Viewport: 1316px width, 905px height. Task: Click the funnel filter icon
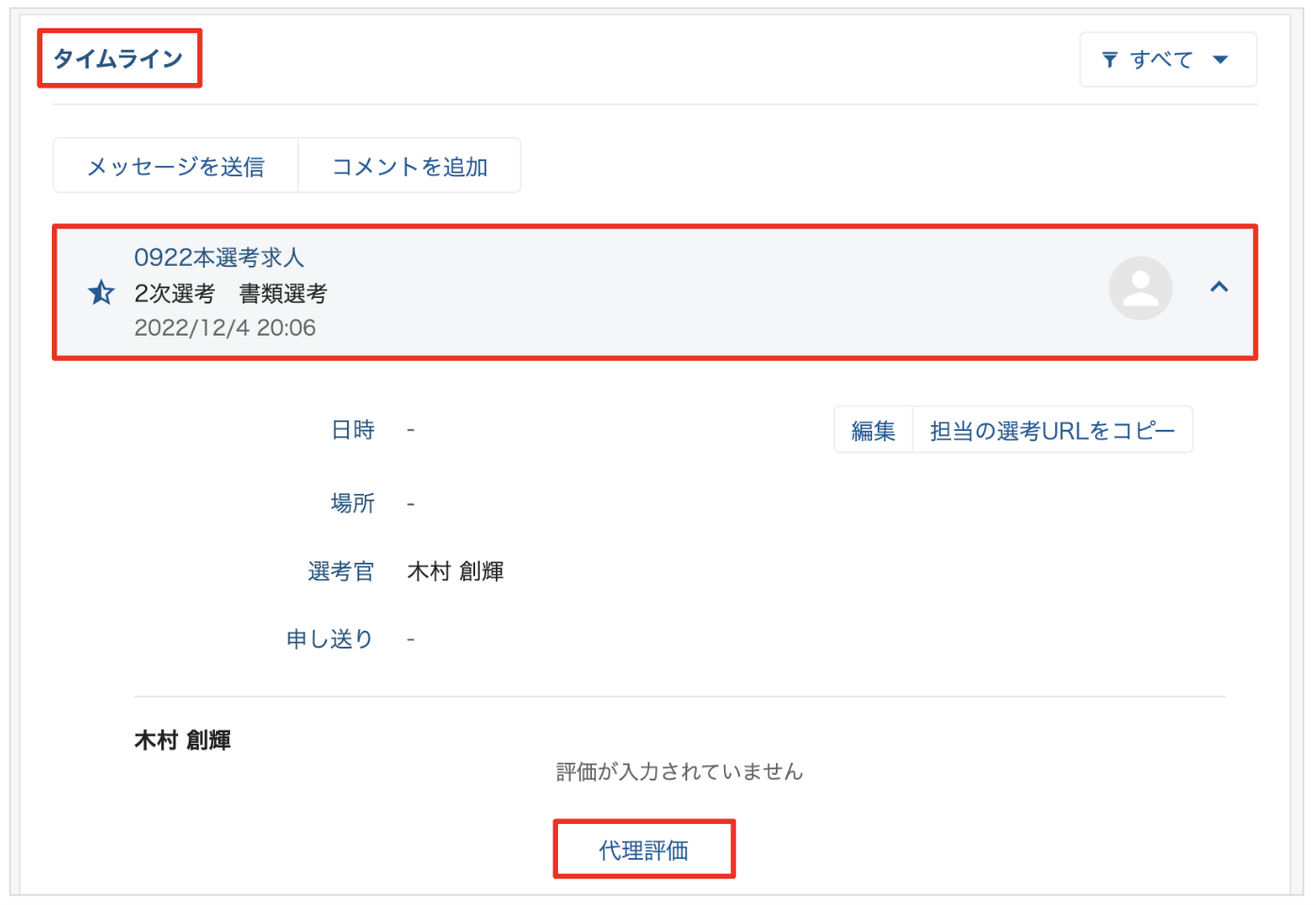[1110, 60]
